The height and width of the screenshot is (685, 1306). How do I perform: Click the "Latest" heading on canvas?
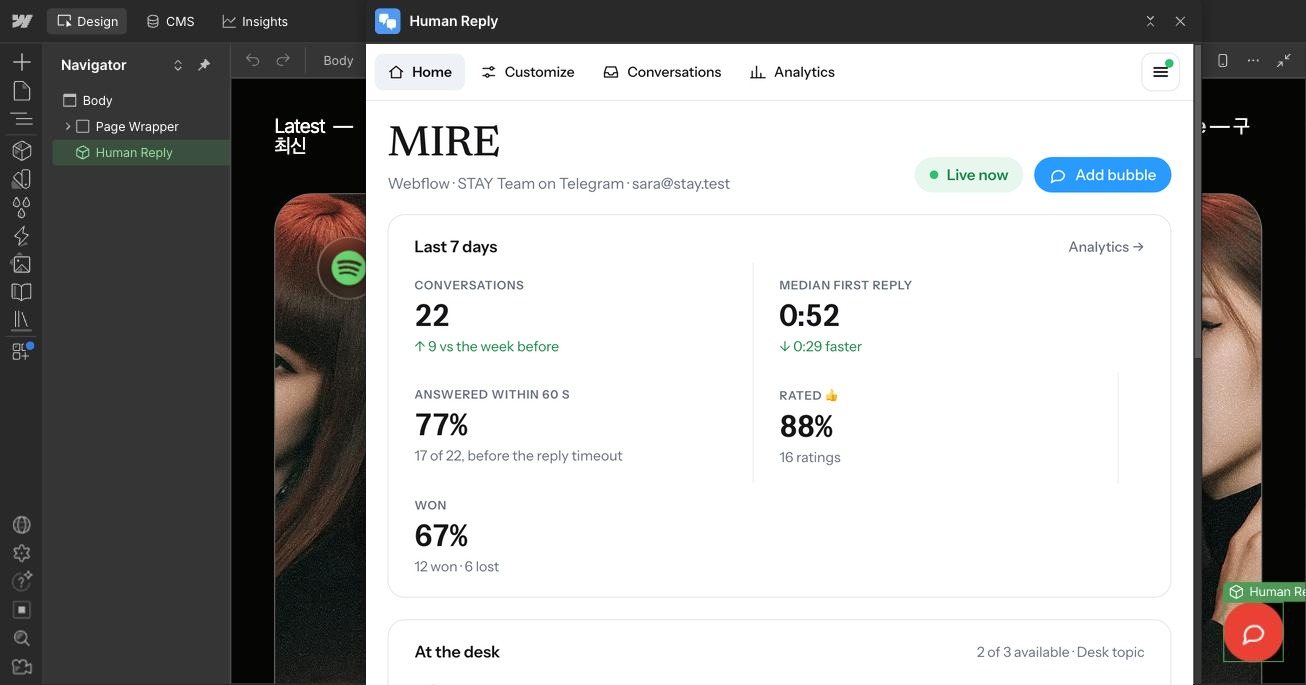coord(300,126)
